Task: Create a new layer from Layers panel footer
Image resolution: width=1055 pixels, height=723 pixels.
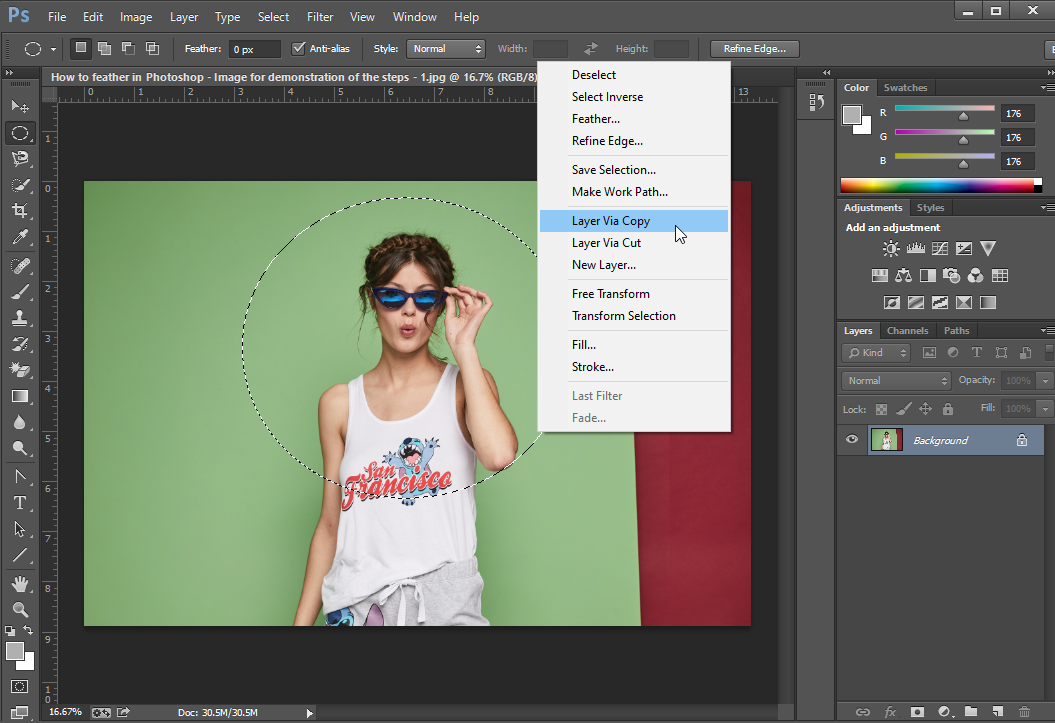Action: (x=997, y=711)
